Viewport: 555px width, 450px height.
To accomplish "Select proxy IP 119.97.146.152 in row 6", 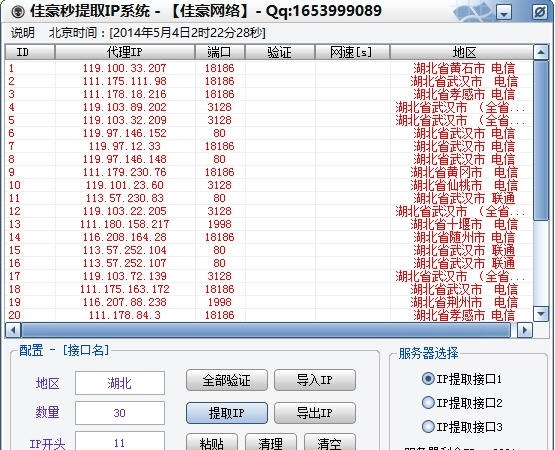I will (125, 133).
